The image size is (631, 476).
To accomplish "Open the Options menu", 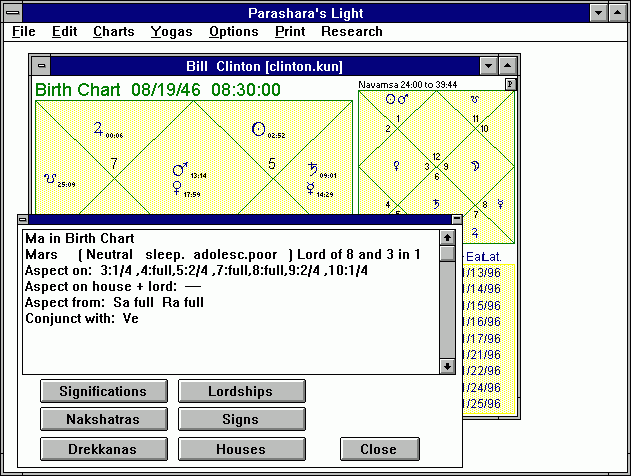I will pos(233,31).
